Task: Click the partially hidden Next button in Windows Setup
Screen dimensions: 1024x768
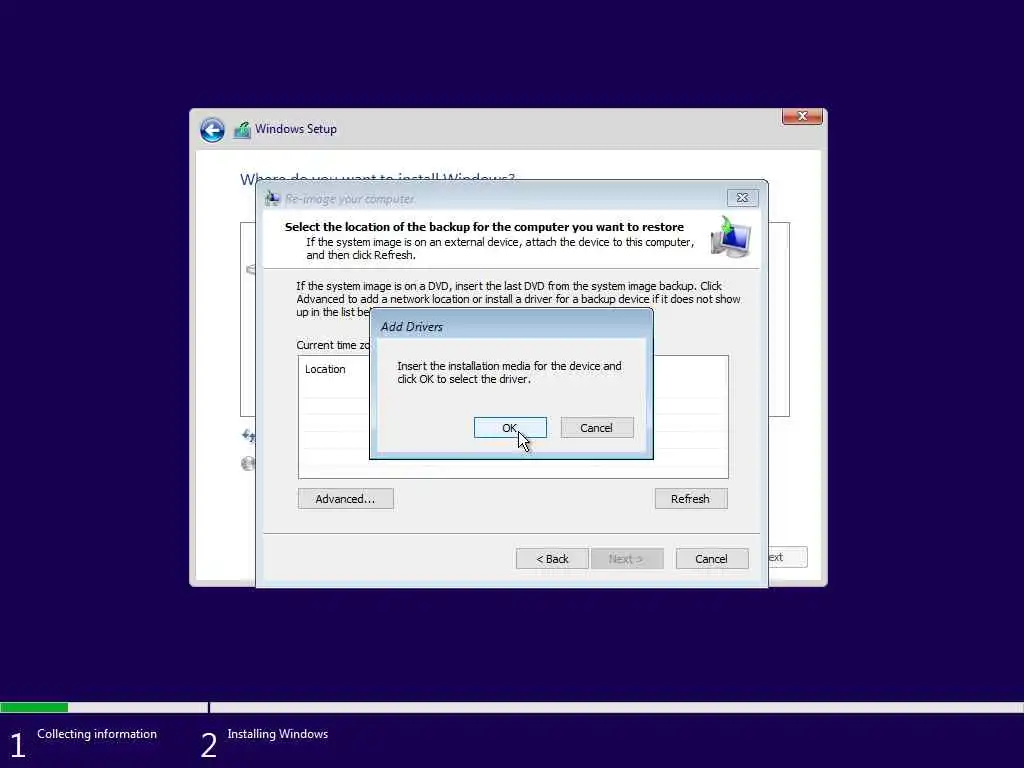Action: coord(788,557)
